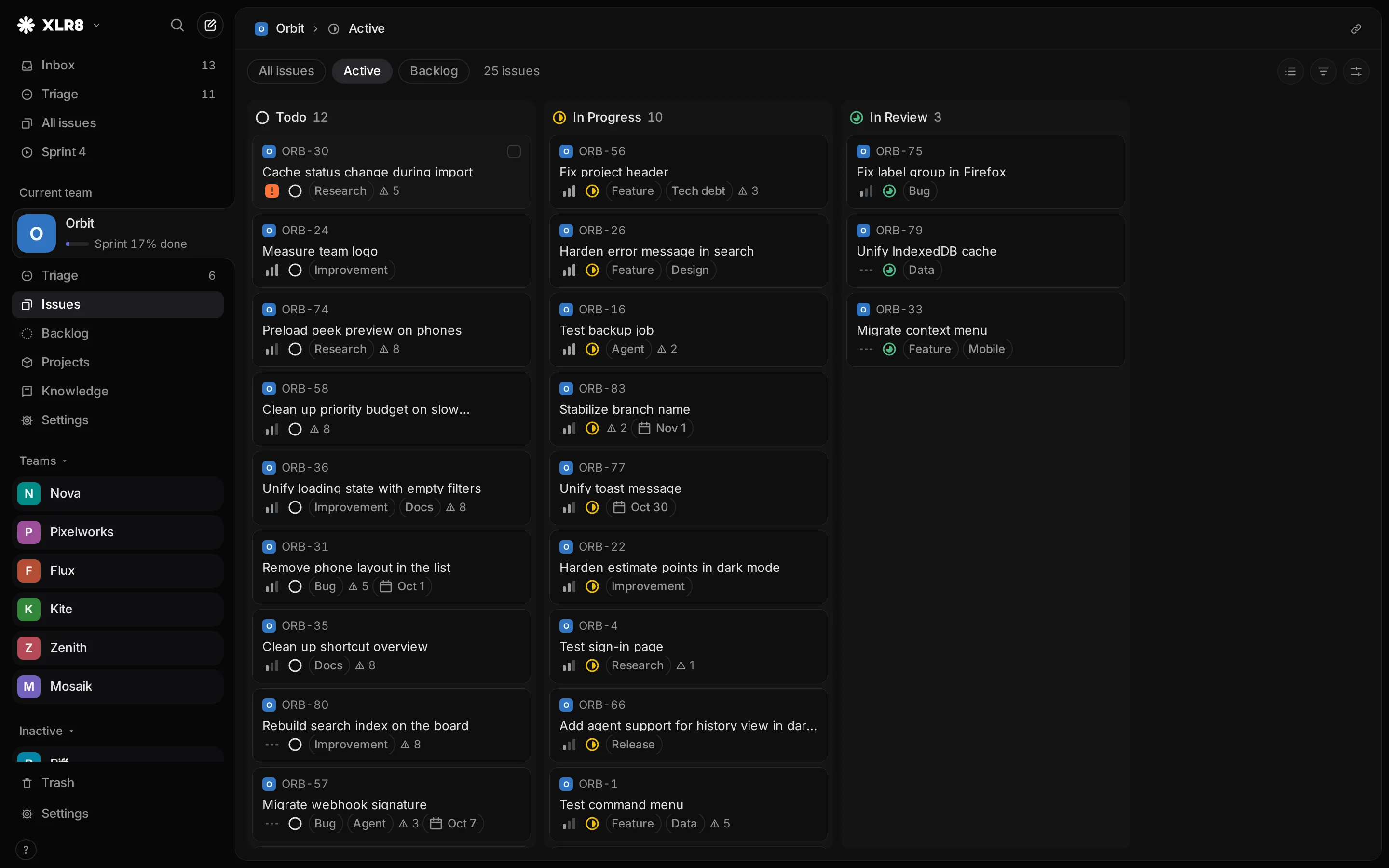1389x868 pixels.
Task: Open the filter icon in toolbar
Action: 1323,71
